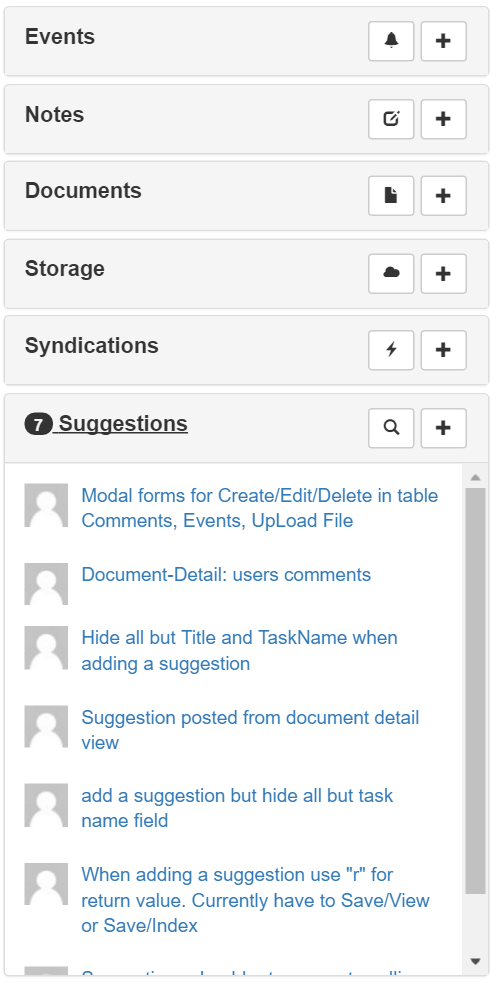Add new storage with plus button
This screenshot has height=990, width=497.
[443, 273]
